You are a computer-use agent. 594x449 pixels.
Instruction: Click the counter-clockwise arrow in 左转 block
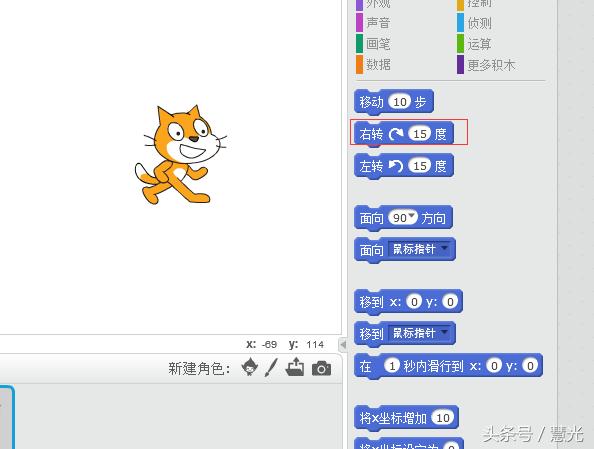[x=396, y=166]
